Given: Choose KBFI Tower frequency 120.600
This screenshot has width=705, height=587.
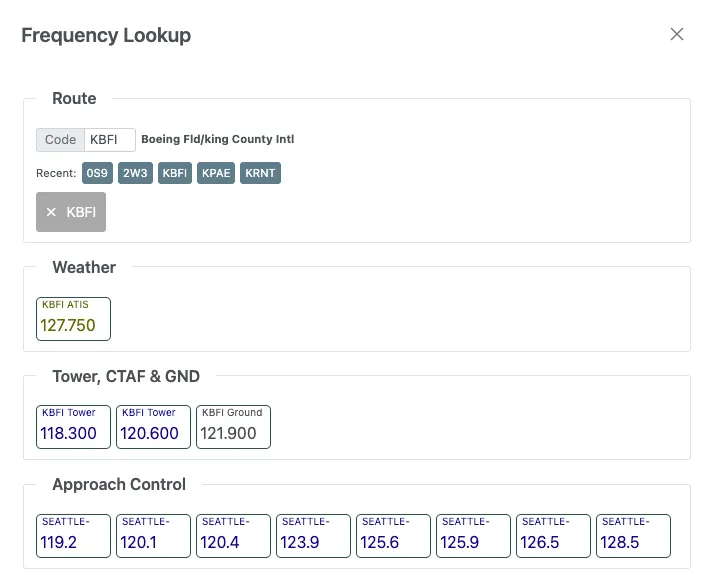Looking at the screenshot, I should [x=153, y=426].
